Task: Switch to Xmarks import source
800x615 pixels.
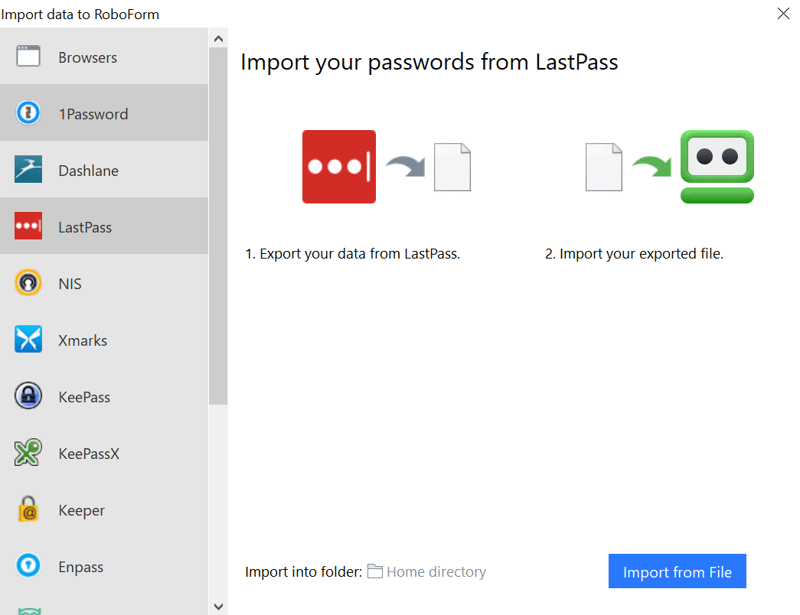Action: 104,339
